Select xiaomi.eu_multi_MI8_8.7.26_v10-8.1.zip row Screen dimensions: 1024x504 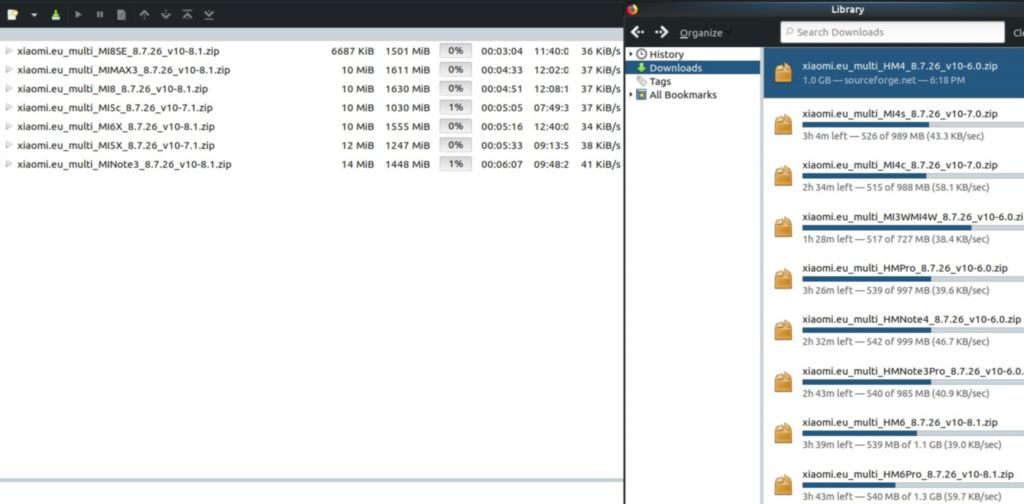[x=312, y=88]
